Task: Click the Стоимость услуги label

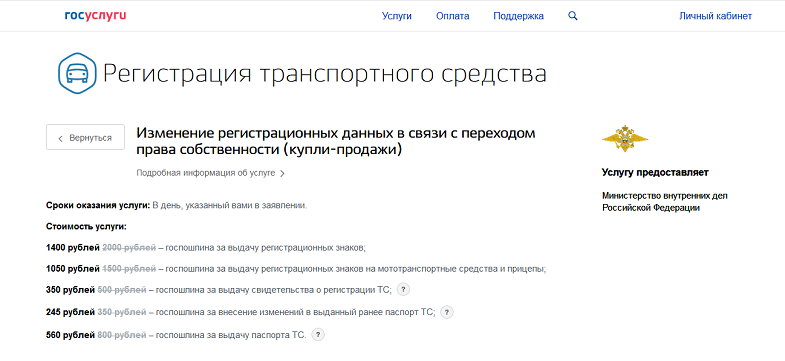Action: click(x=86, y=227)
